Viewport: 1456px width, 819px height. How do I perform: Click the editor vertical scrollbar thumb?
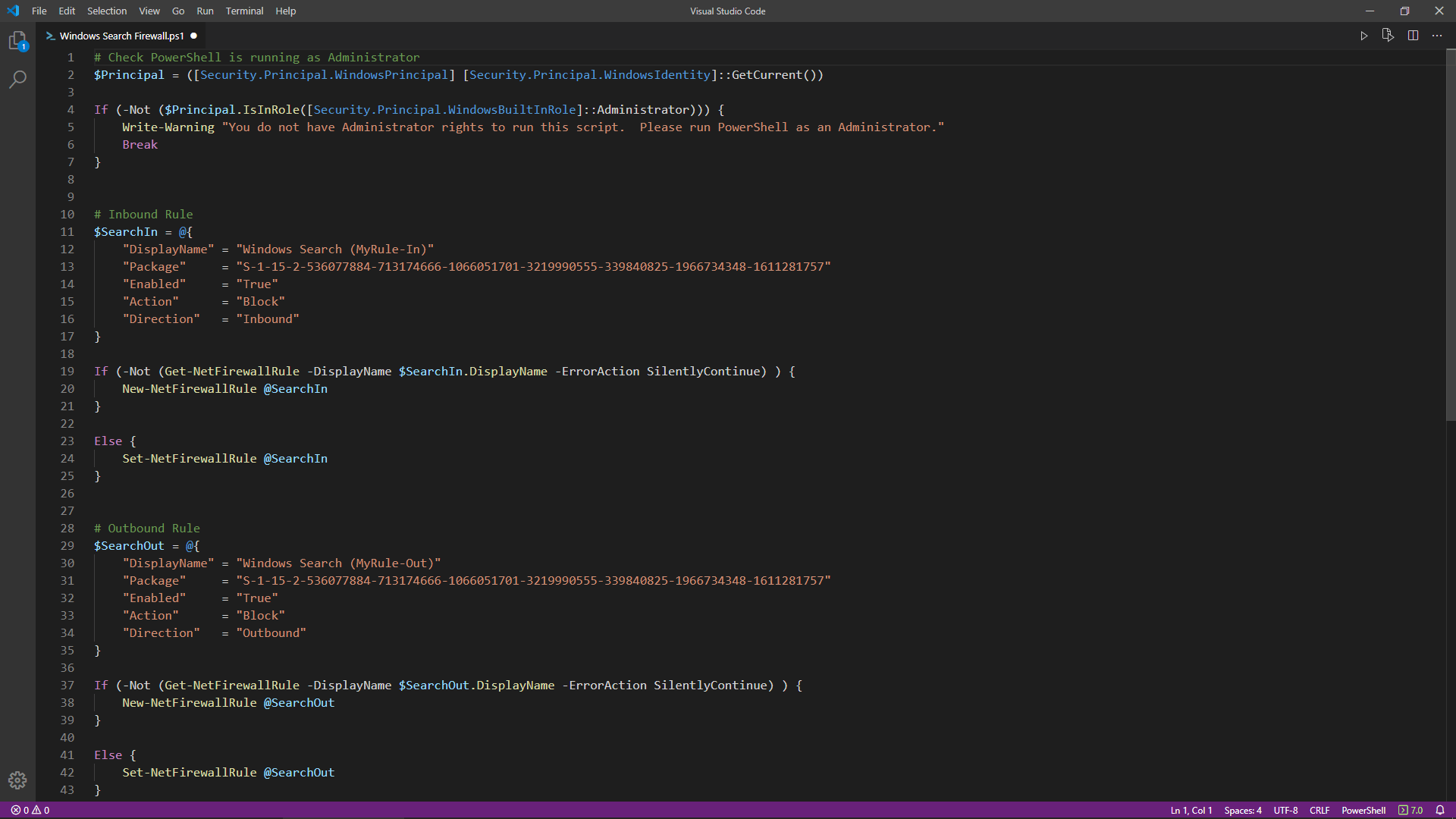click(x=1451, y=235)
